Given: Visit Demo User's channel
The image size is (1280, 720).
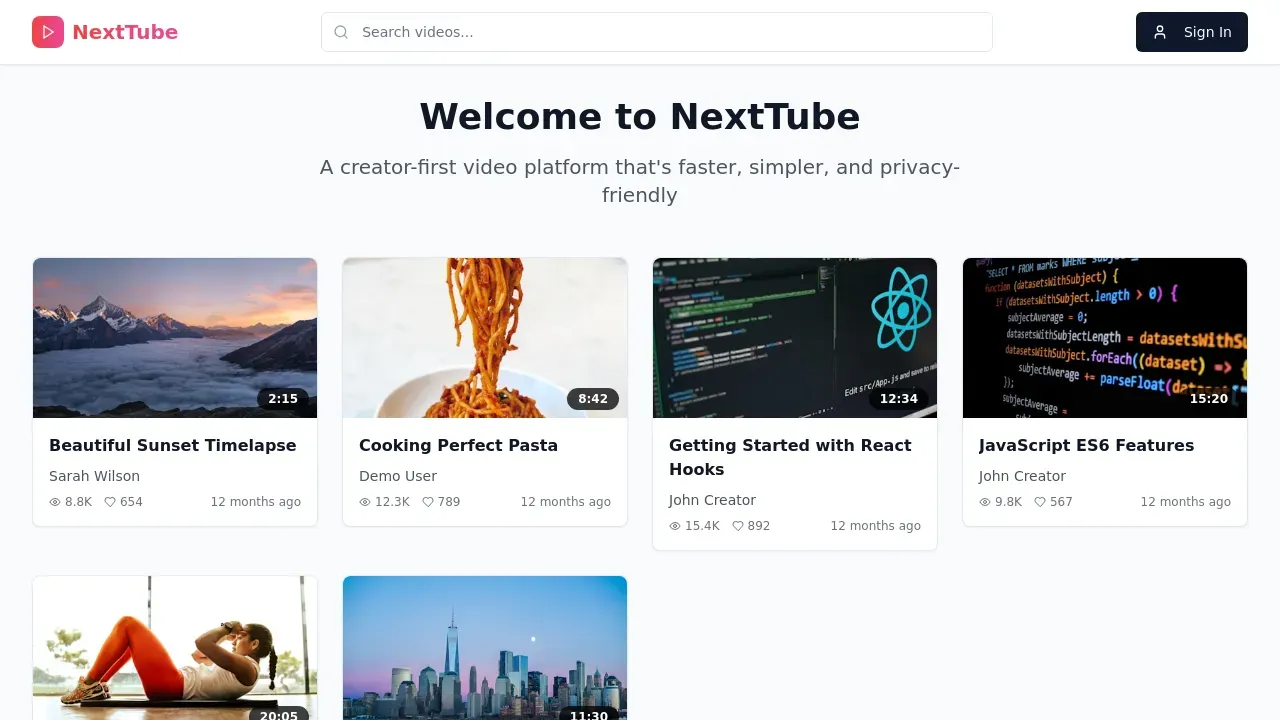Looking at the screenshot, I should (398, 476).
